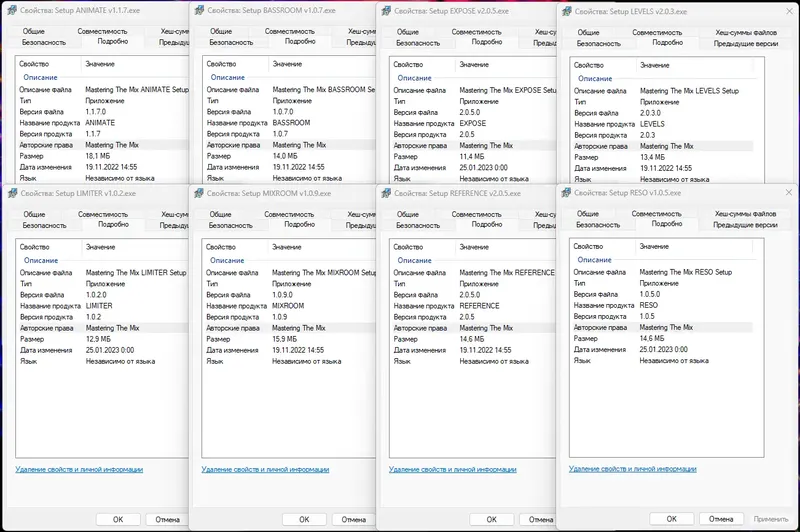Select size value 13,4 МБ
800x532 pixels.
pyautogui.click(x=653, y=157)
